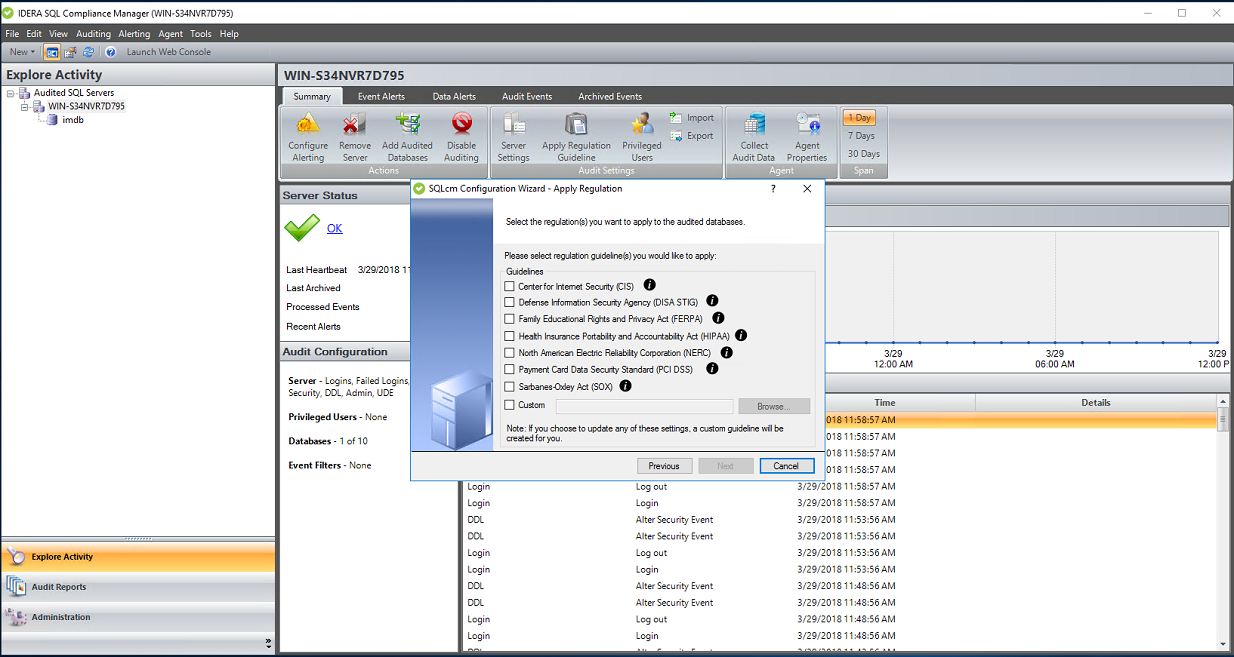Check Sarbanes-Oxley Act (SOX)
The height and width of the screenshot is (657, 1234).
pyautogui.click(x=510, y=386)
